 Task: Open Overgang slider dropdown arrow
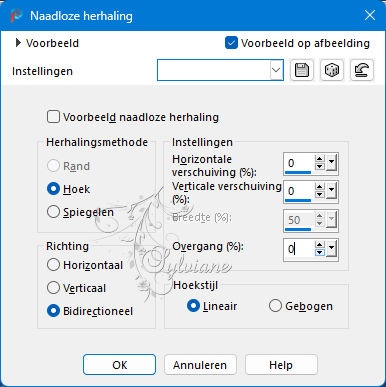click(x=331, y=249)
